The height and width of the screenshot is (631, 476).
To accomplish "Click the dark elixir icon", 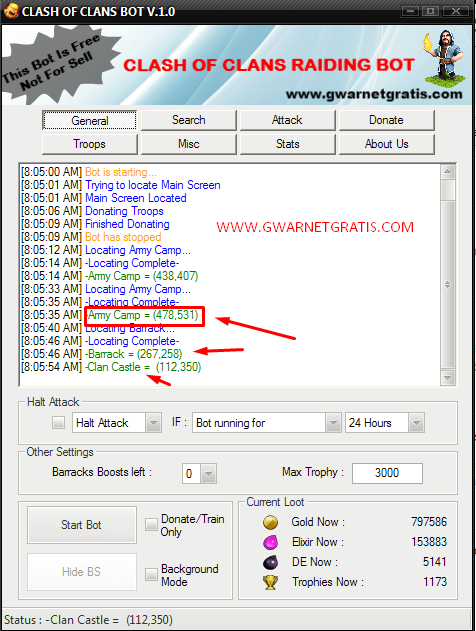I will pos(270,562).
